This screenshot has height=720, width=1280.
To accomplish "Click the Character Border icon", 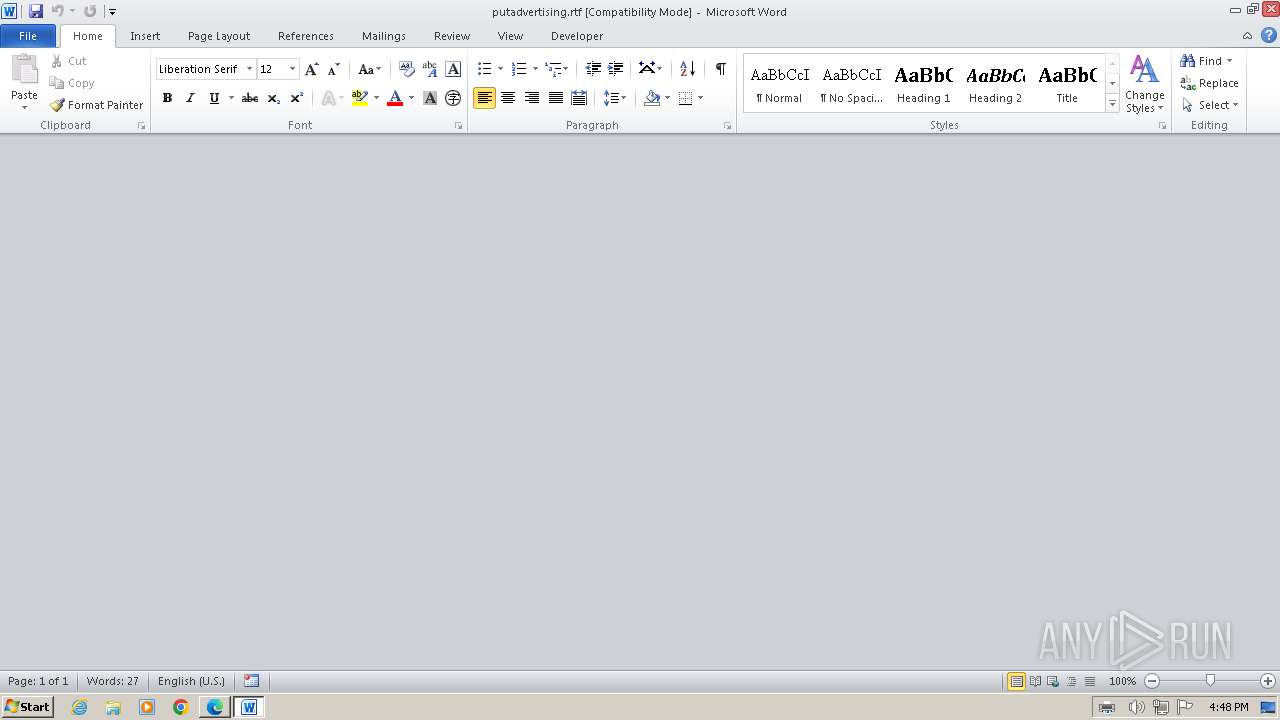I will (453, 69).
